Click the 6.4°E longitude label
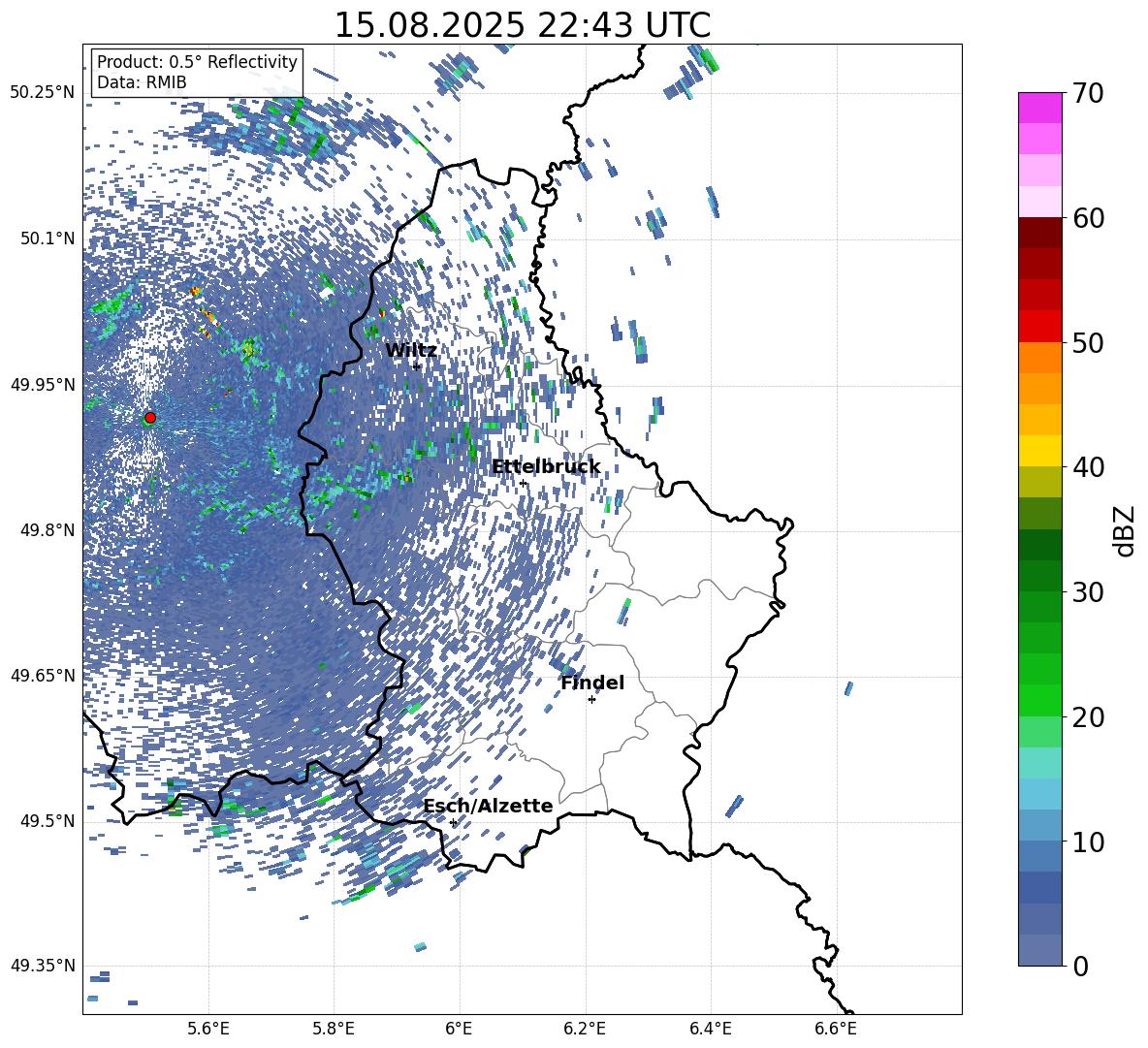This screenshot has width=1148, height=1048. coord(710,1029)
